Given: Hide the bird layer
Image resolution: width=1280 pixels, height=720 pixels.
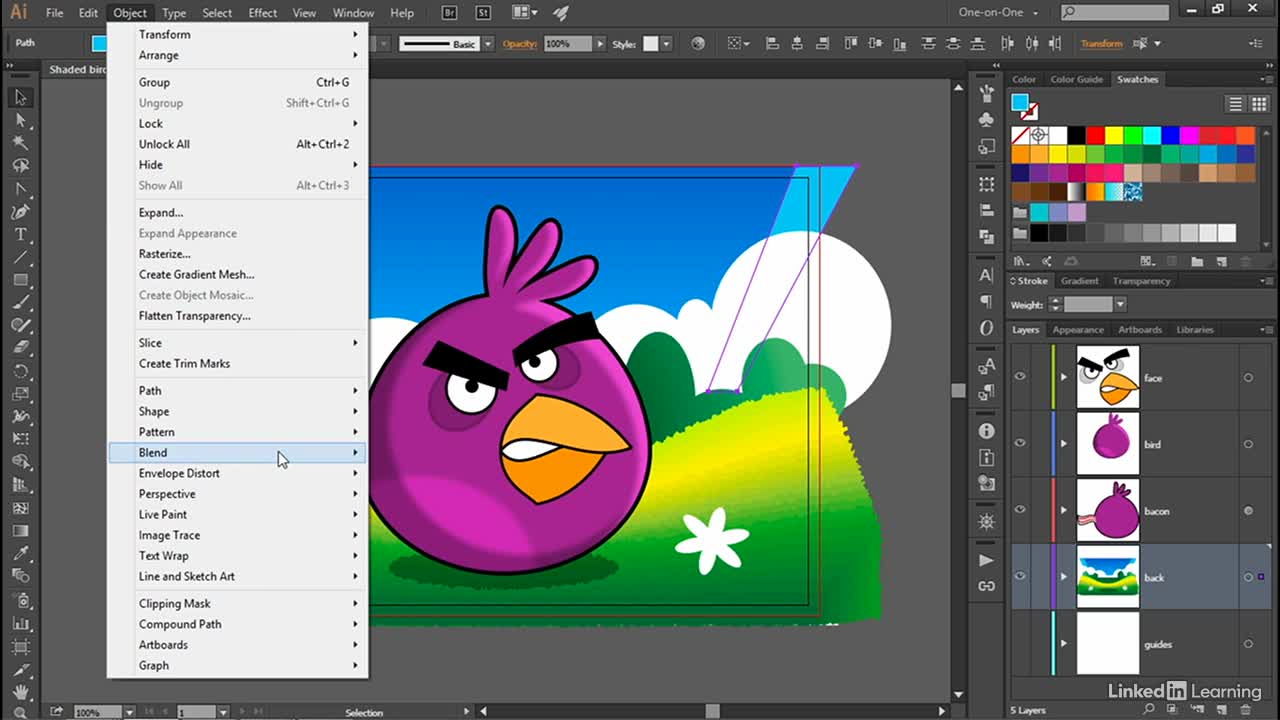Looking at the screenshot, I should (x=1020, y=444).
